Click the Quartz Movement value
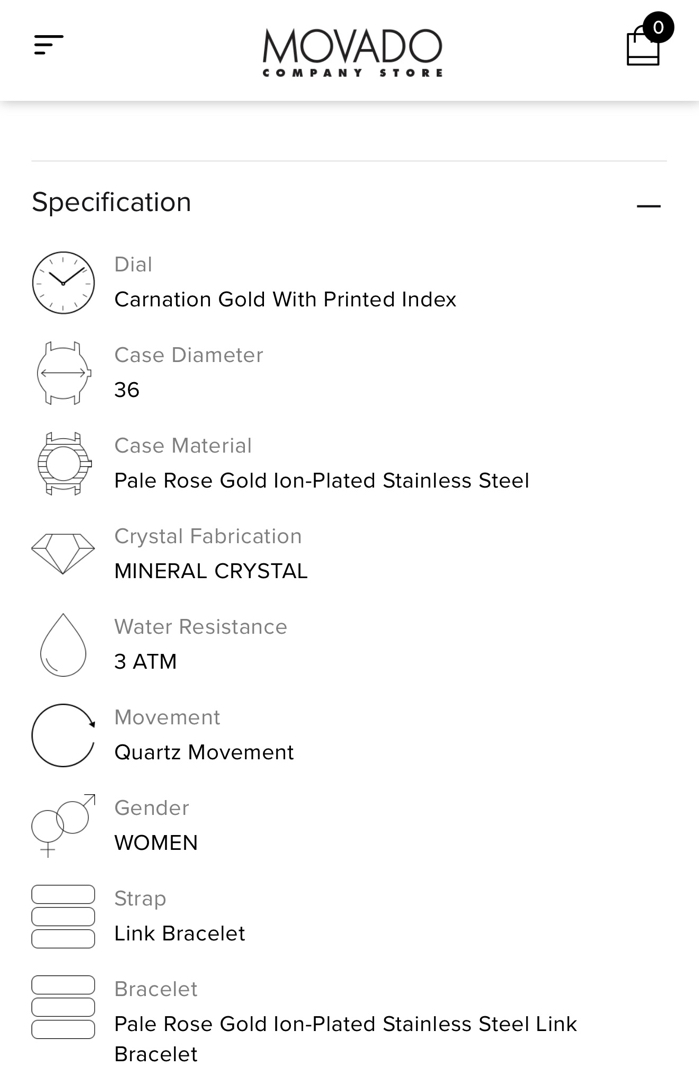The height and width of the screenshot is (1080, 699). [x=204, y=753]
